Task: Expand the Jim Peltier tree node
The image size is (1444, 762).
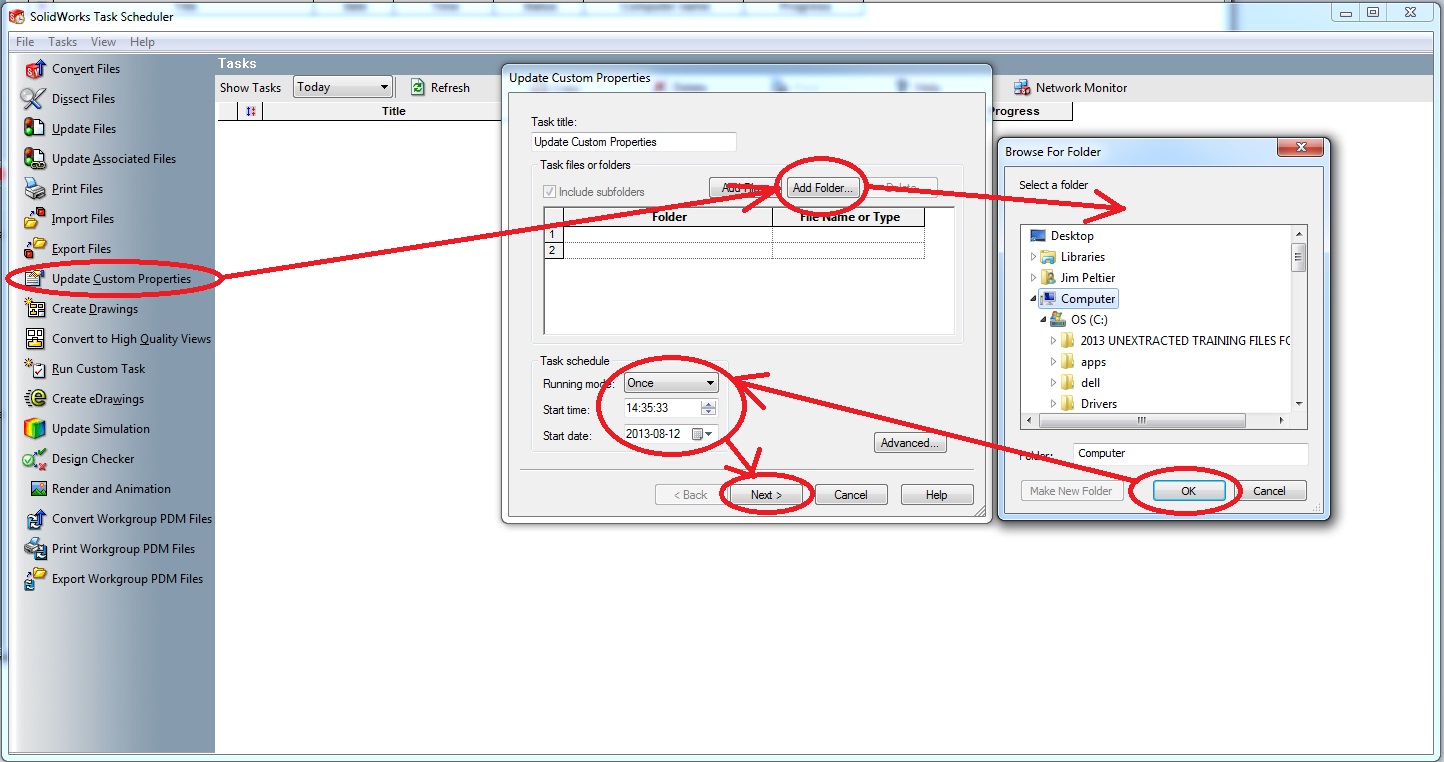Action: coord(1033,278)
